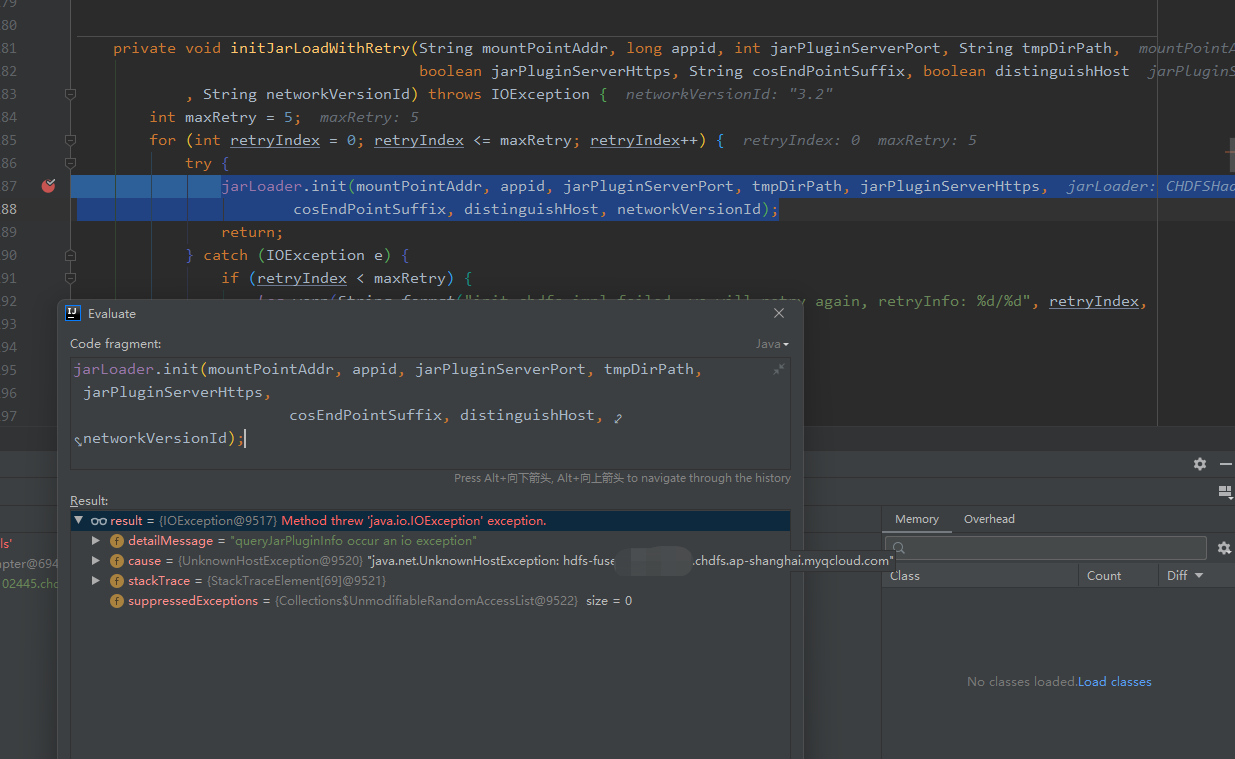Click the Load classes link
Screen dimensions: 1235x759
coord(1115,681)
